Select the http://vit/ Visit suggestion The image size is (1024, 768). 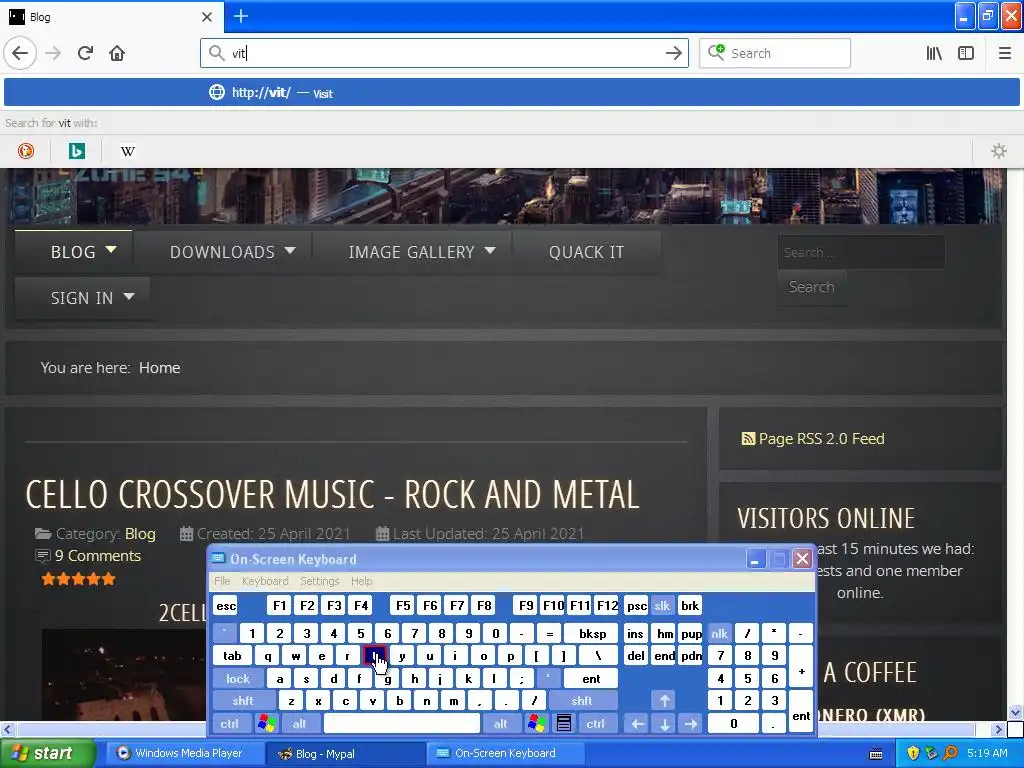point(512,93)
